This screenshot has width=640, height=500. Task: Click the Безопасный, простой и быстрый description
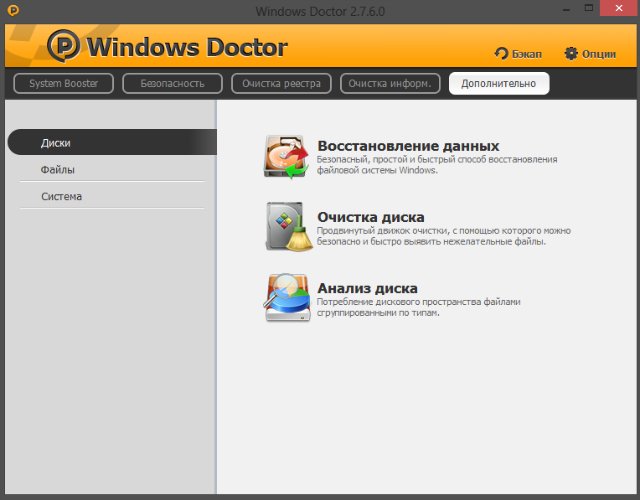click(x=437, y=164)
